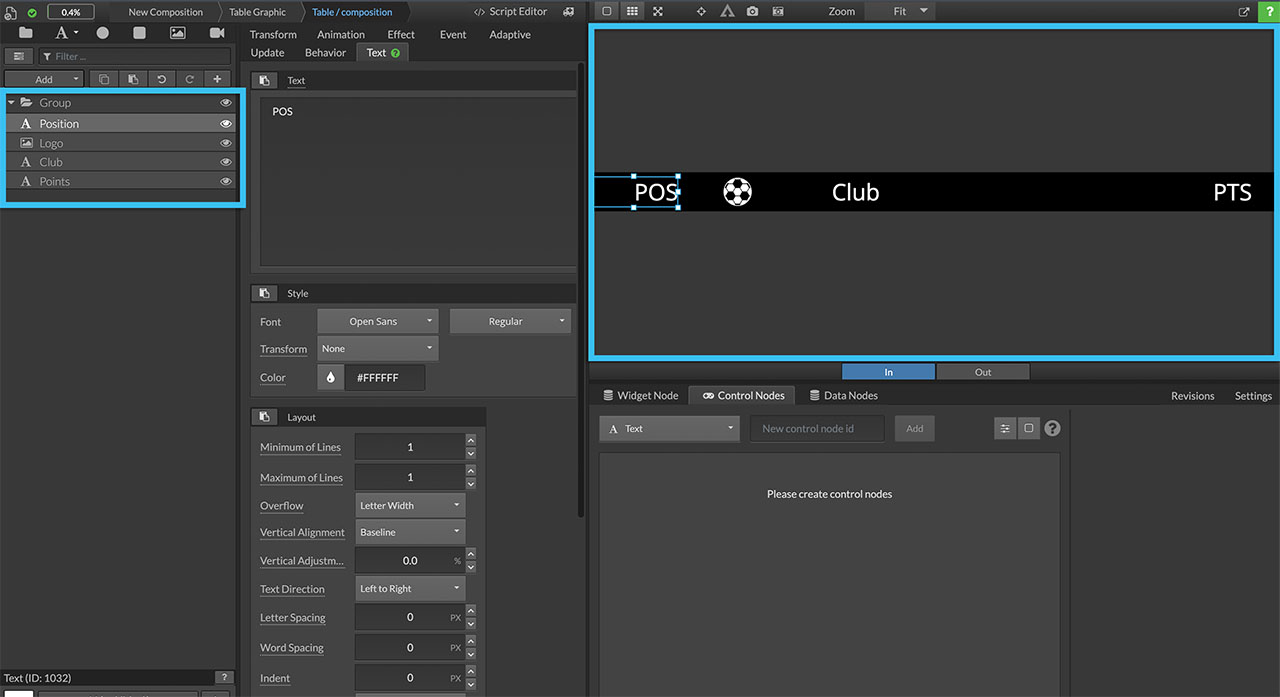
Task: Select the circle shape tool
Action: (102, 33)
